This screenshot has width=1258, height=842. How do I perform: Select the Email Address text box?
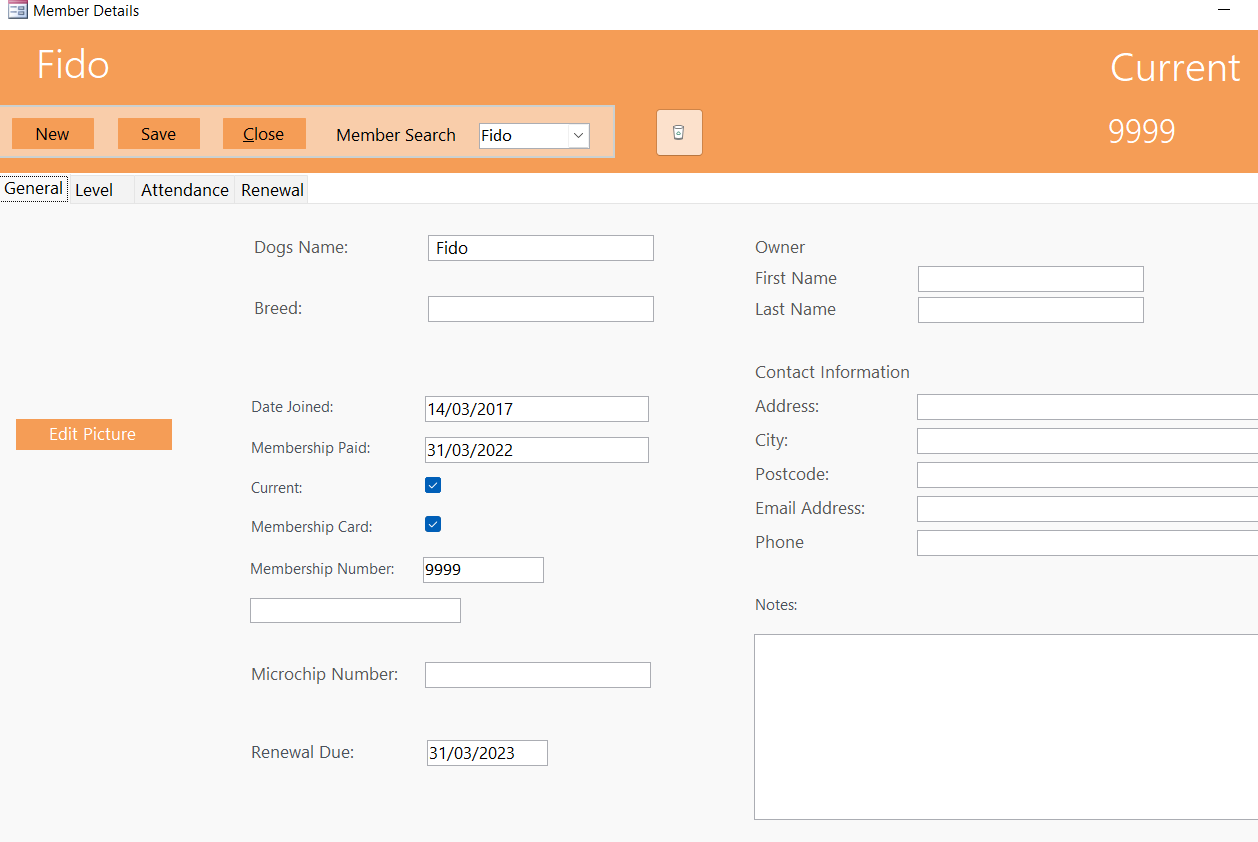[x=1086, y=509]
